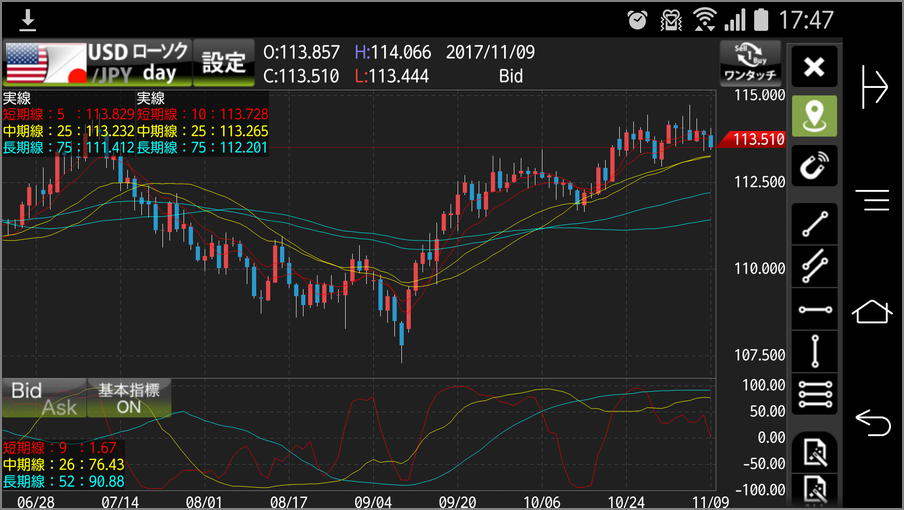
Task: Open the 設定 settings button
Action: point(224,63)
